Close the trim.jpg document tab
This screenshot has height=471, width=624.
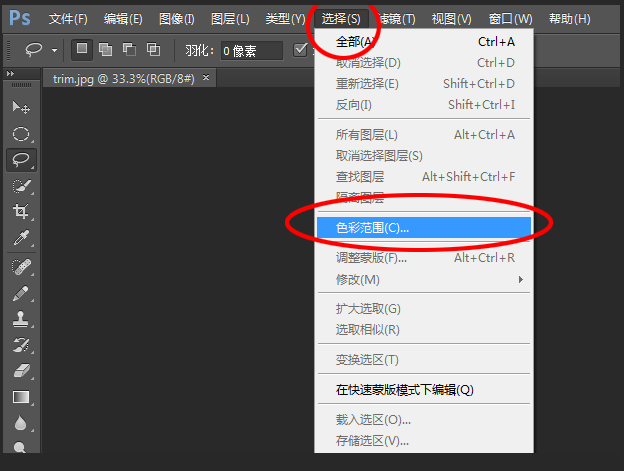pos(206,78)
